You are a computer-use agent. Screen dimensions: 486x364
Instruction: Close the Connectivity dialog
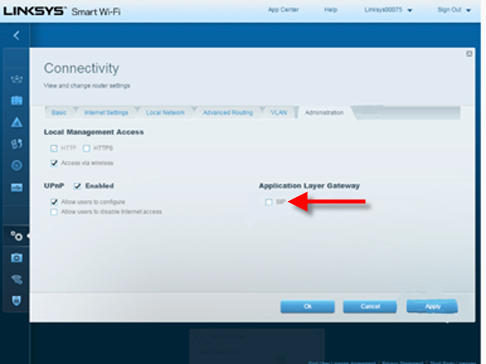[x=469, y=54]
